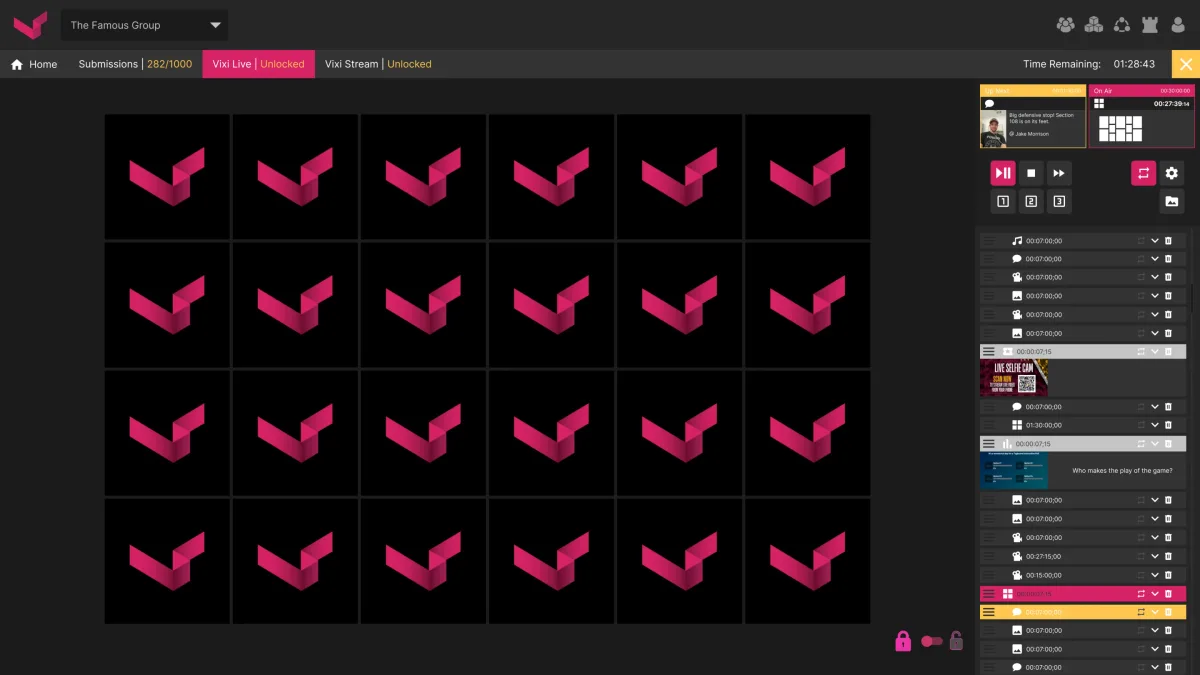Viewport: 1200px width, 675px height.
Task: Click the bar chart poll icon
Action: tap(1008, 444)
